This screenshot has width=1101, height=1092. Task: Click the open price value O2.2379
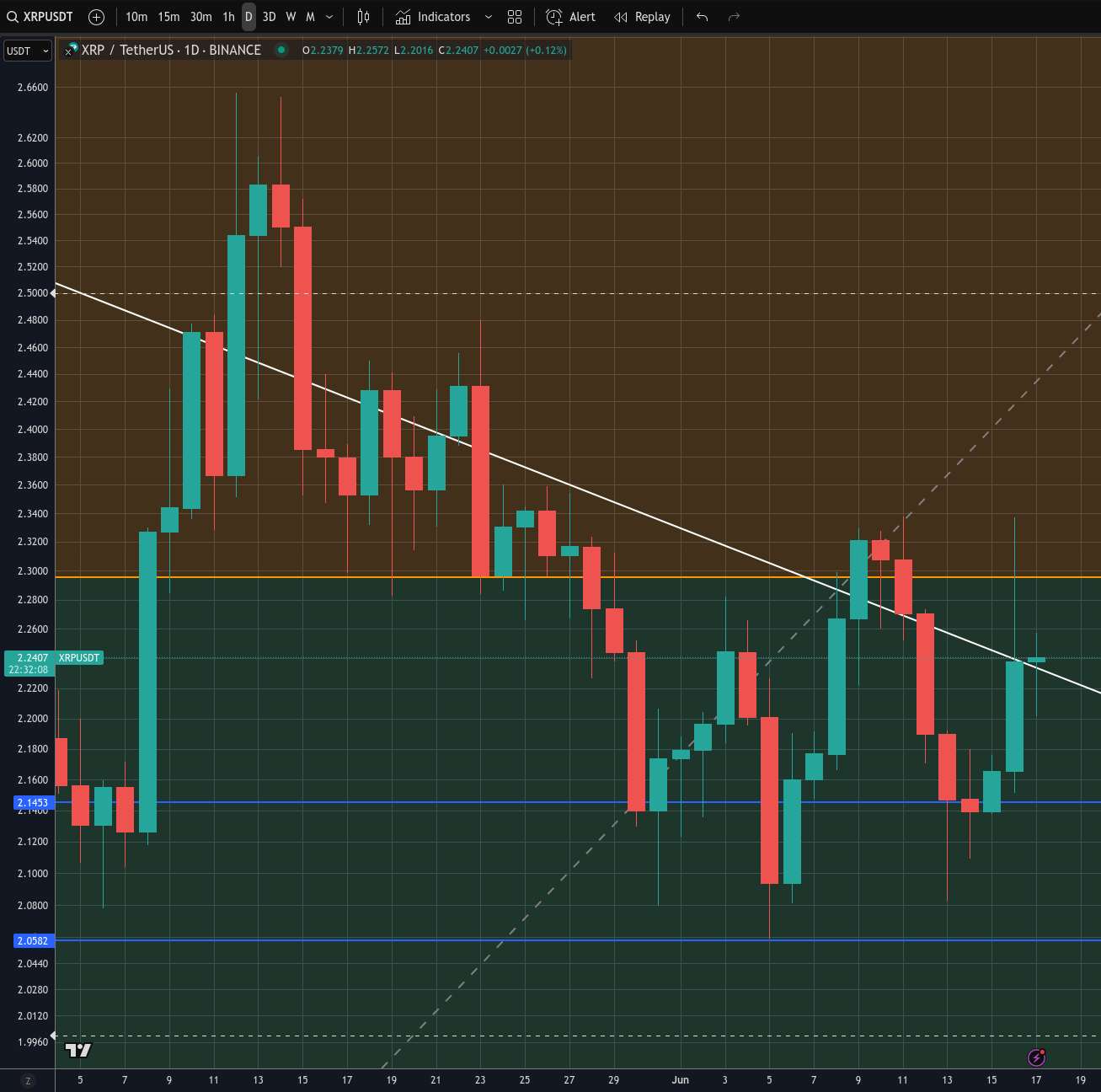323,50
